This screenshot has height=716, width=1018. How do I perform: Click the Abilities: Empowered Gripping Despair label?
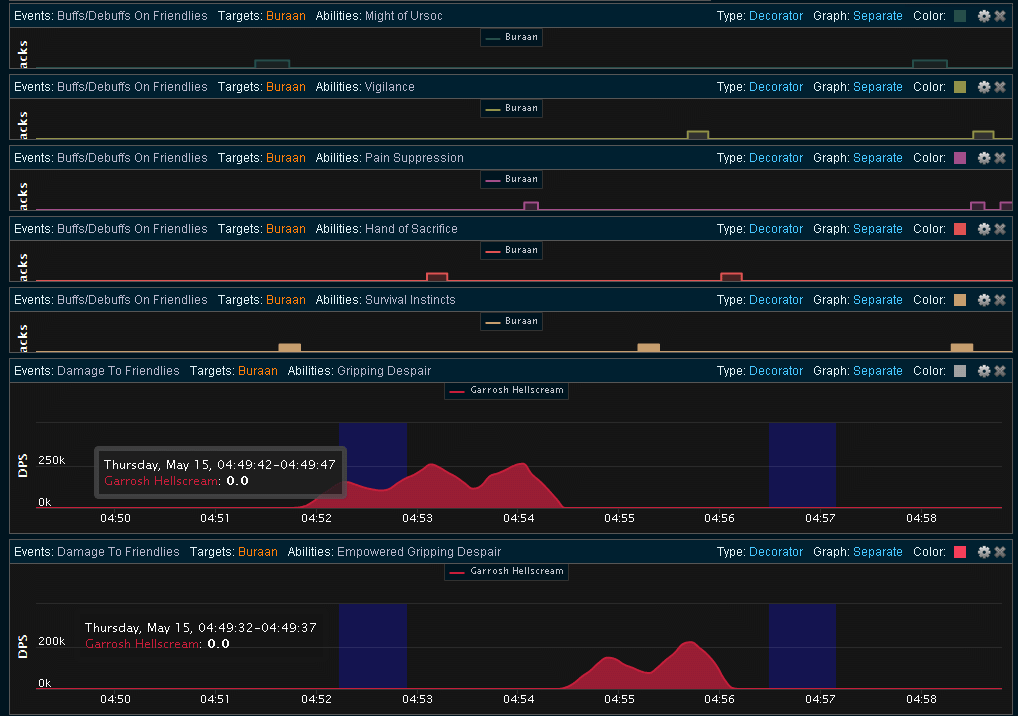click(395, 552)
